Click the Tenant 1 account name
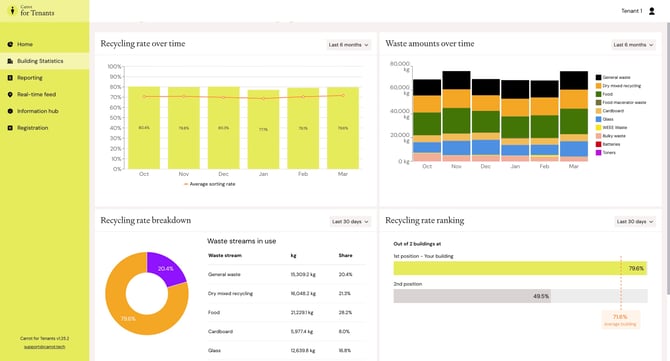The image size is (670, 361). coord(632,11)
